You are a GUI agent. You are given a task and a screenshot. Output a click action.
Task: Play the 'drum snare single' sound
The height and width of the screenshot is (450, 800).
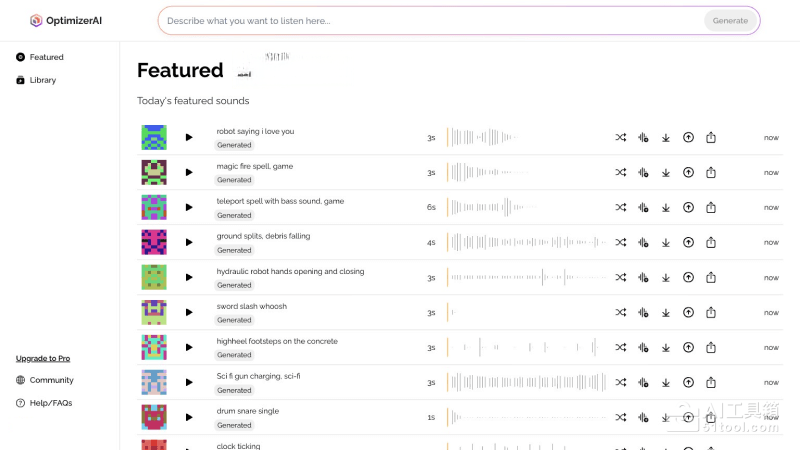pos(189,417)
